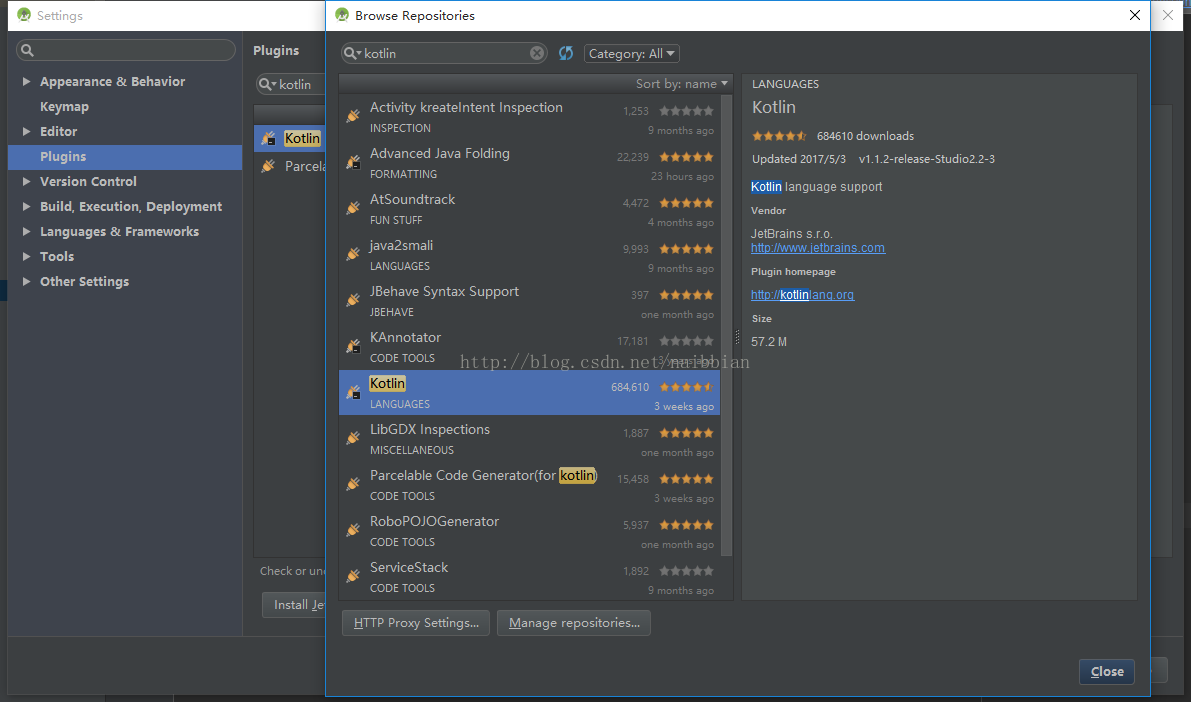Click HTTP Proxy Settings button

tap(415, 623)
